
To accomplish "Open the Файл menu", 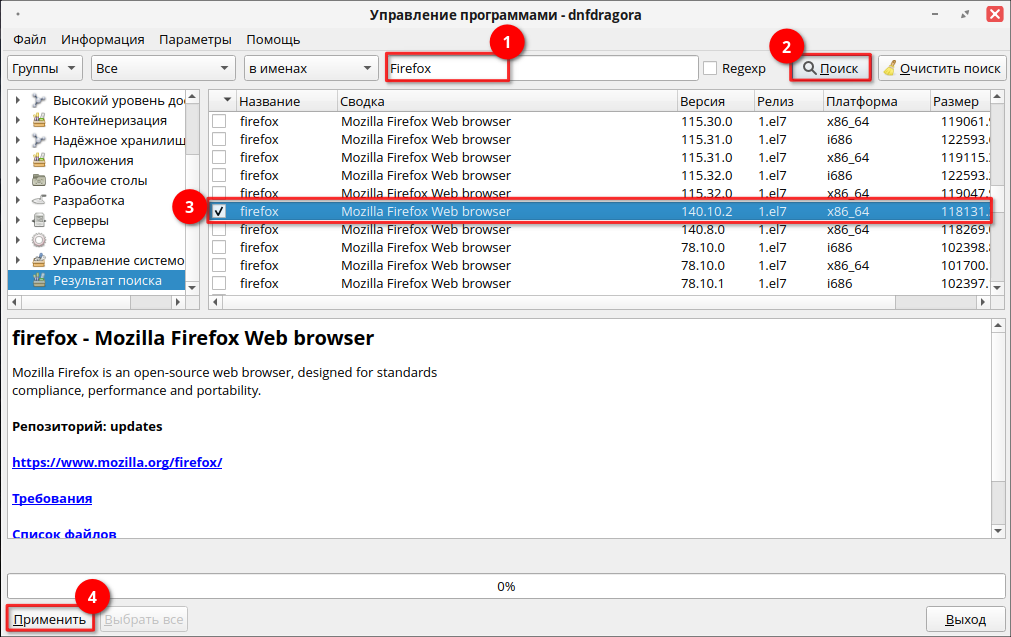I will (30, 39).
